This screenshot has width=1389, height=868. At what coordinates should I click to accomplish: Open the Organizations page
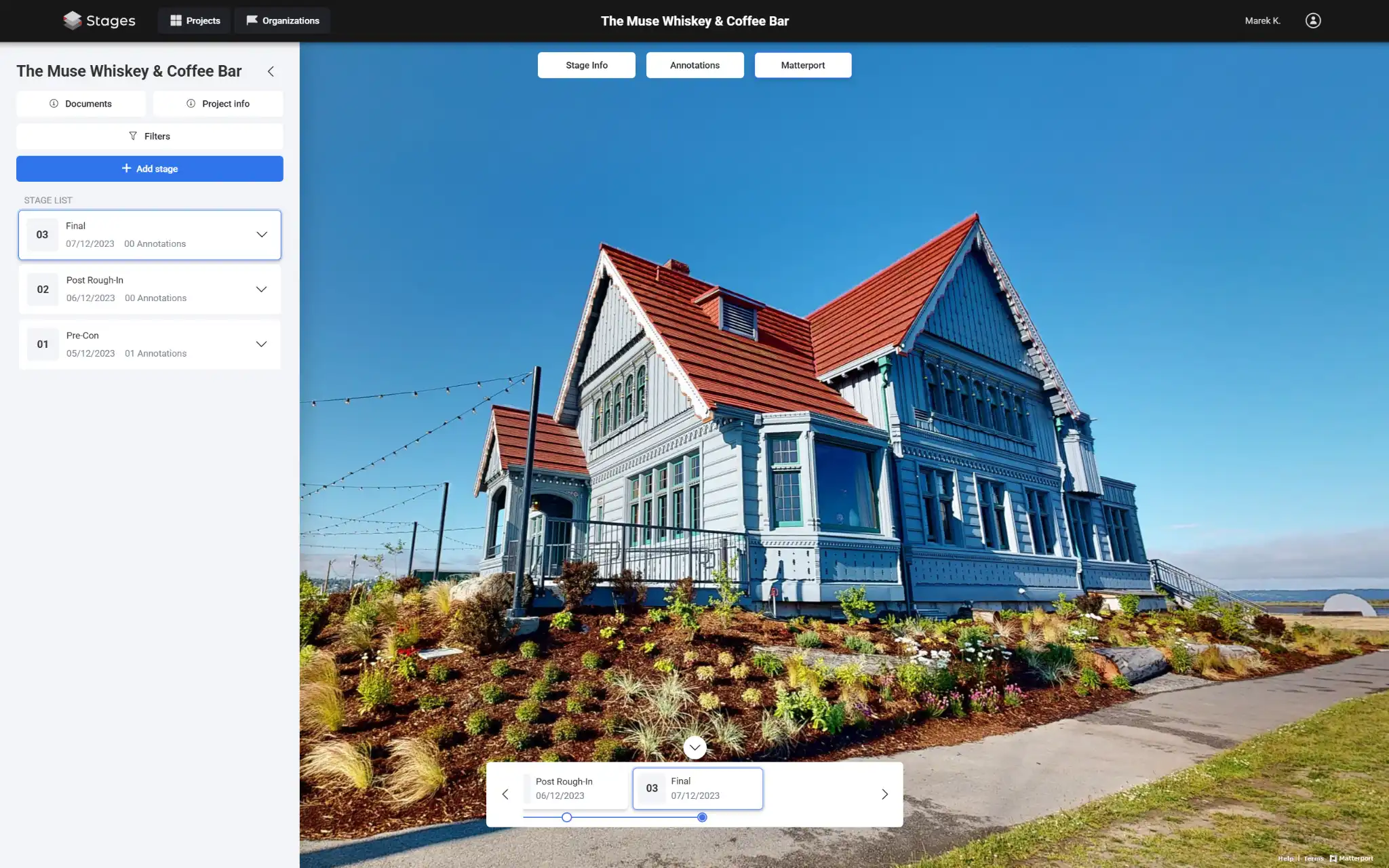point(282,20)
